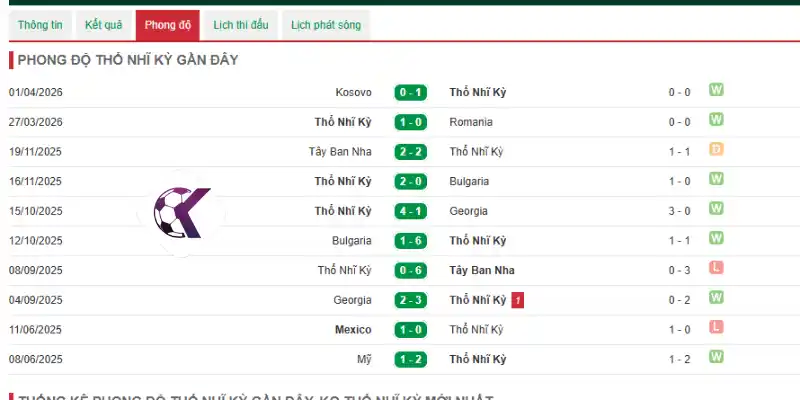The height and width of the screenshot is (400, 800).
Task: Click the 2 - 3 score of Georgia away match
Action: click(x=411, y=300)
